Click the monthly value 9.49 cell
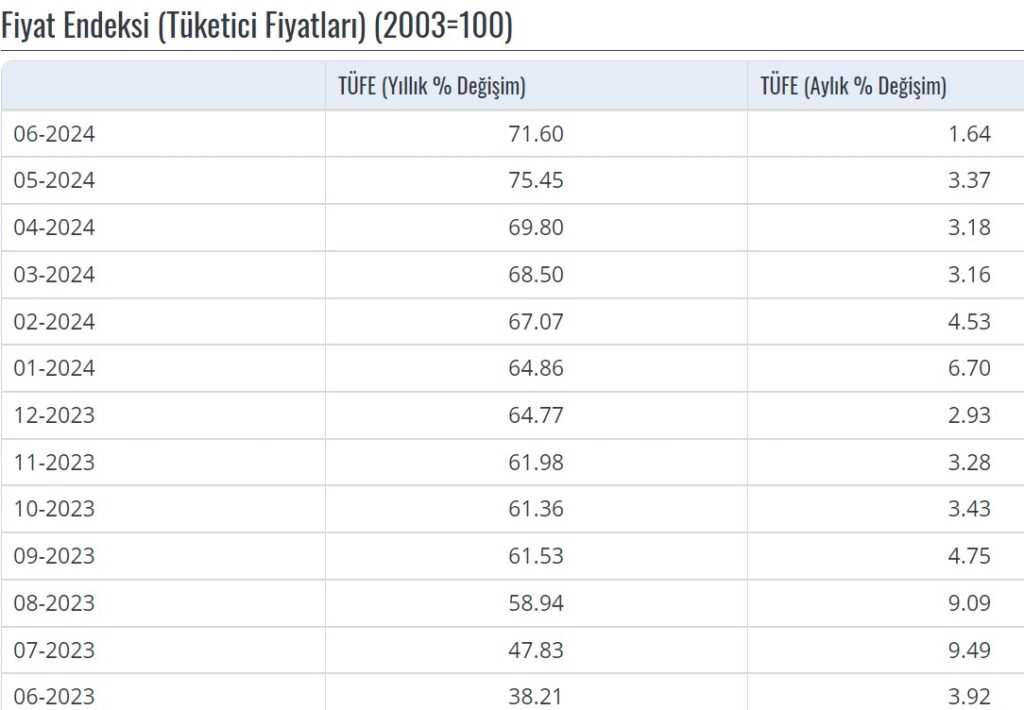The width and height of the screenshot is (1024, 710). coord(969,651)
